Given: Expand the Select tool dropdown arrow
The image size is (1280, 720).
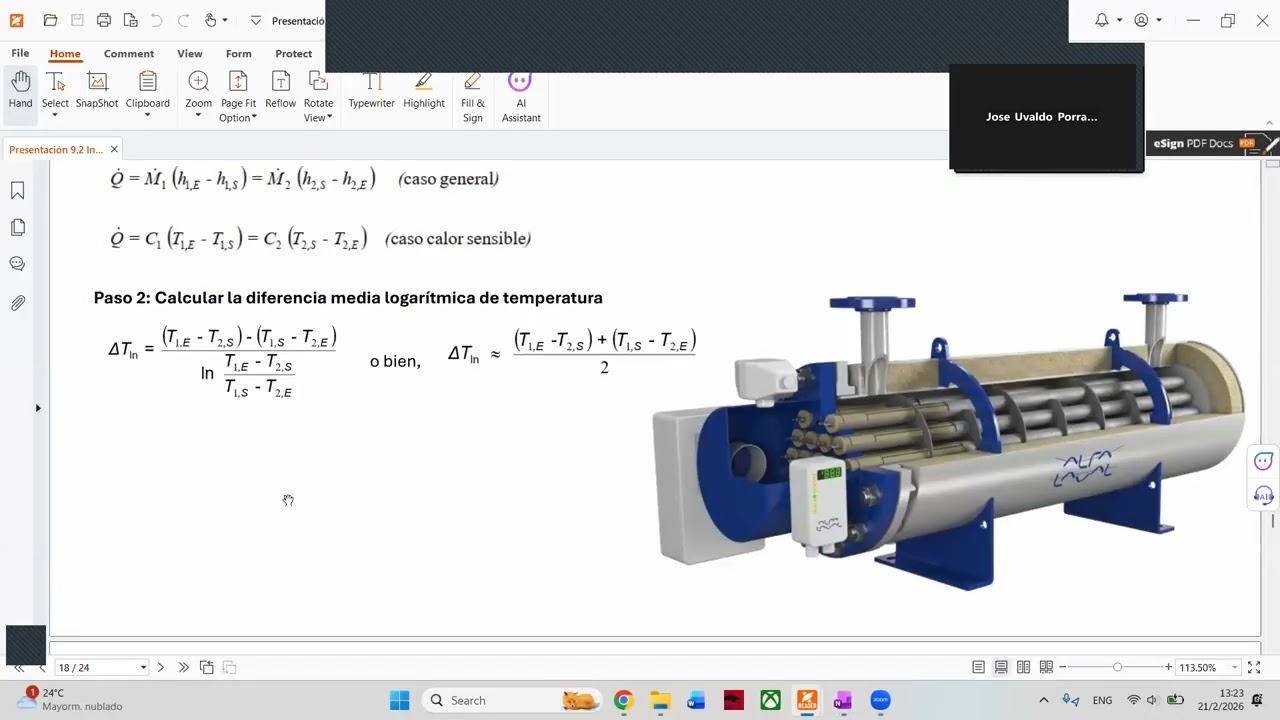Looking at the screenshot, I should [x=55, y=116].
